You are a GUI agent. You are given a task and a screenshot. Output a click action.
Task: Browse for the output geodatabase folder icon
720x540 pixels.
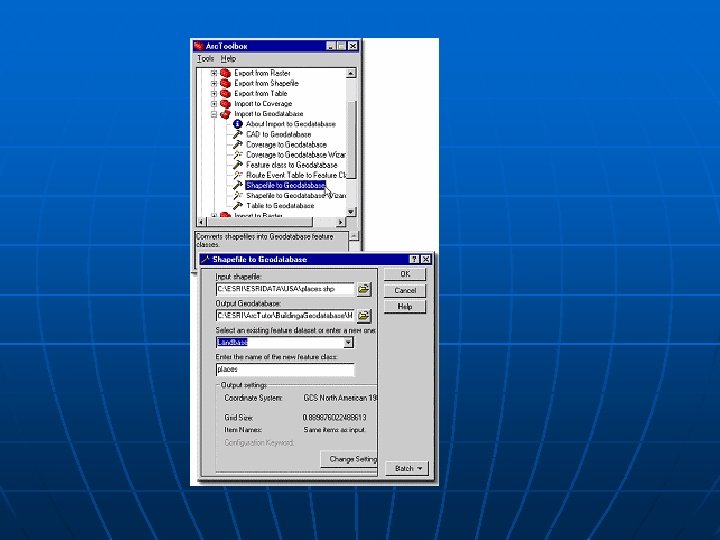coord(364,315)
